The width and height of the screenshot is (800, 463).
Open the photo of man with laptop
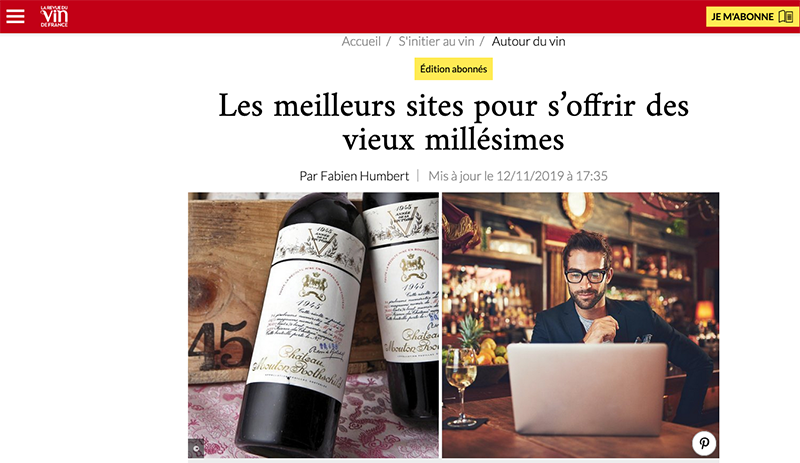pyautogui.click(x=580, y=325)
